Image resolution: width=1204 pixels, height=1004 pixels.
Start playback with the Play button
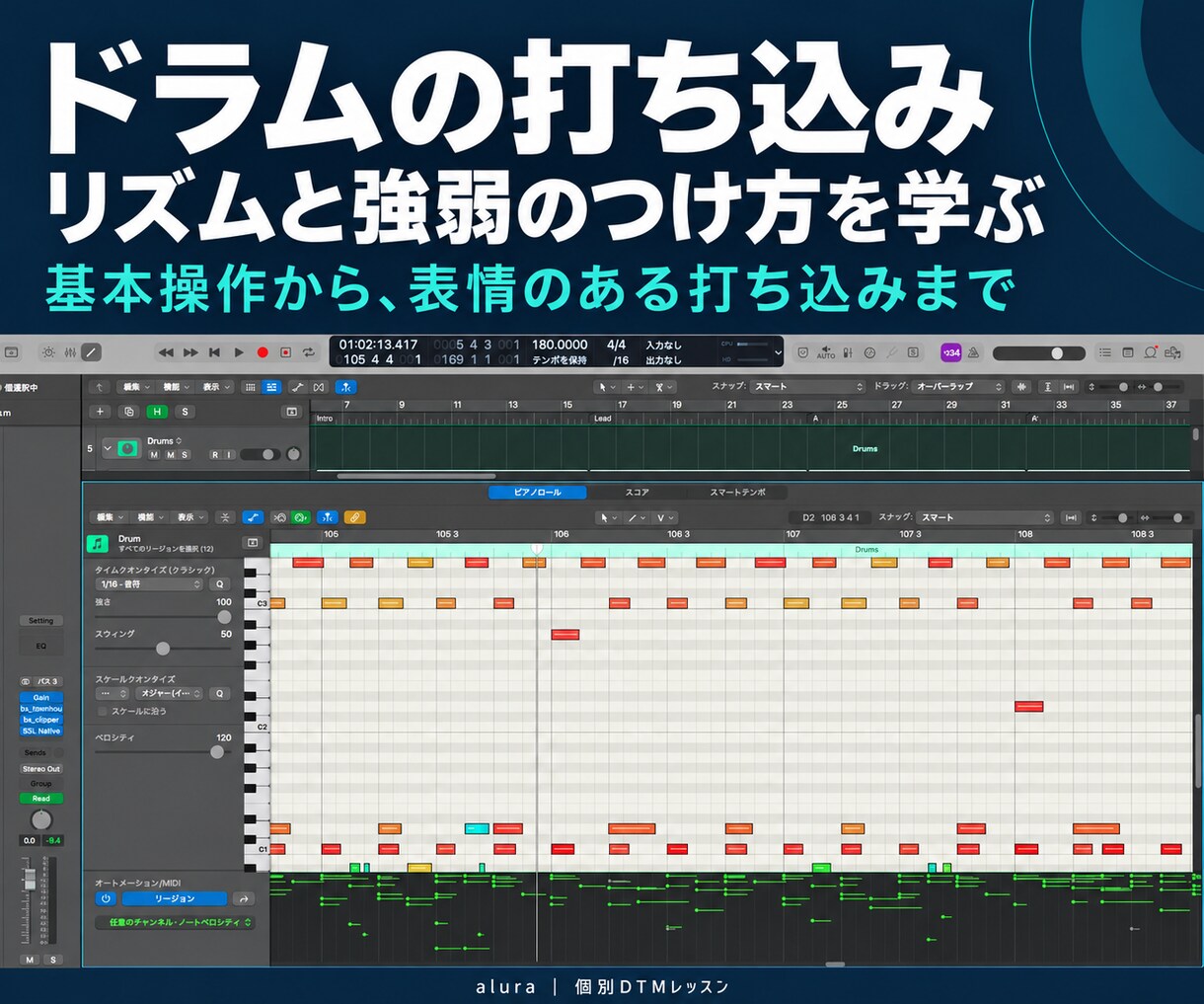click(239, 352)
